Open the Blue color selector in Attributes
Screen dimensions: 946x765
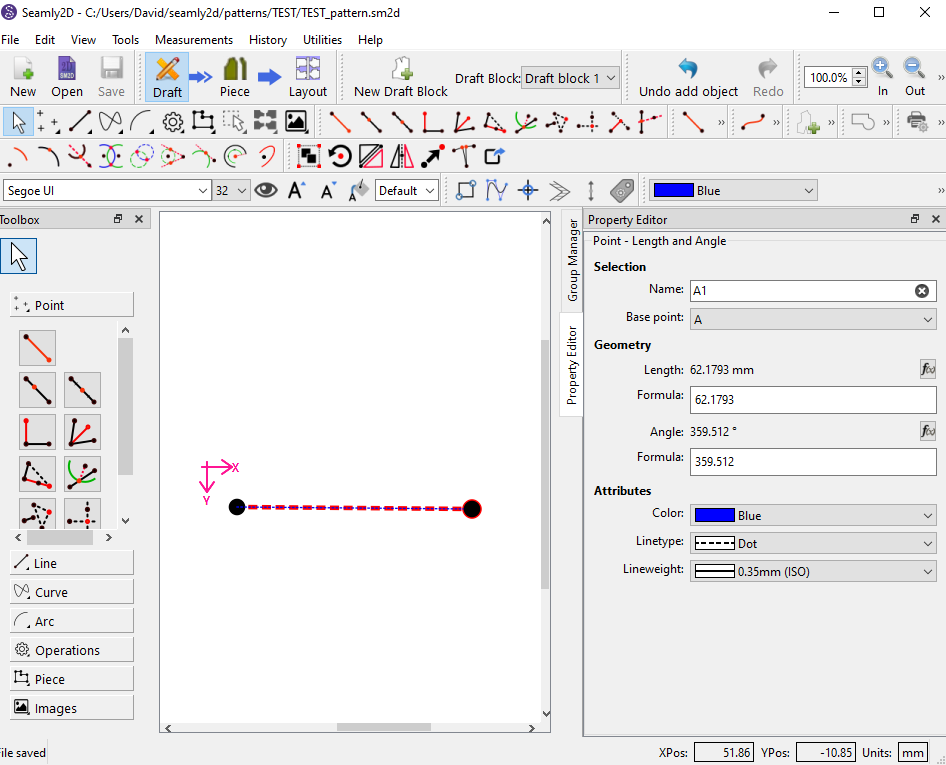[812, 516]
